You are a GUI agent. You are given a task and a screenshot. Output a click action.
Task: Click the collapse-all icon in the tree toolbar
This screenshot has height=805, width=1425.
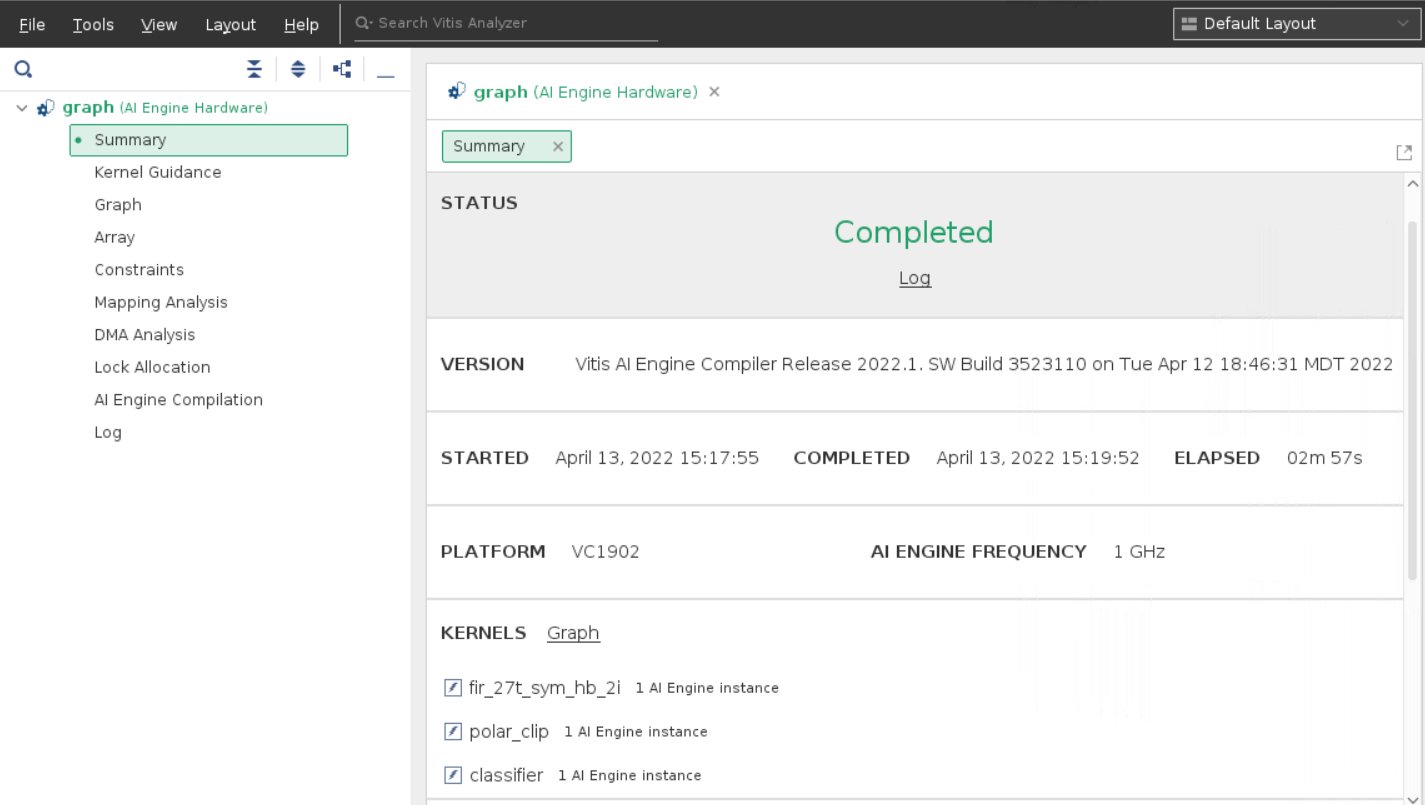(254, 68)
